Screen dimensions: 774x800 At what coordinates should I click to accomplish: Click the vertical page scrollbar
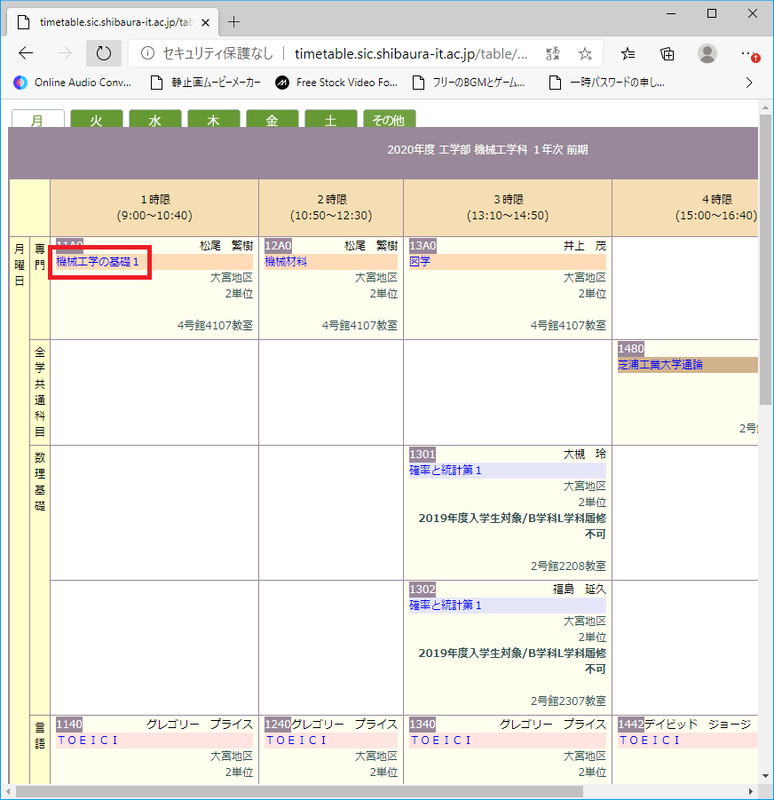tap(765, 300)
